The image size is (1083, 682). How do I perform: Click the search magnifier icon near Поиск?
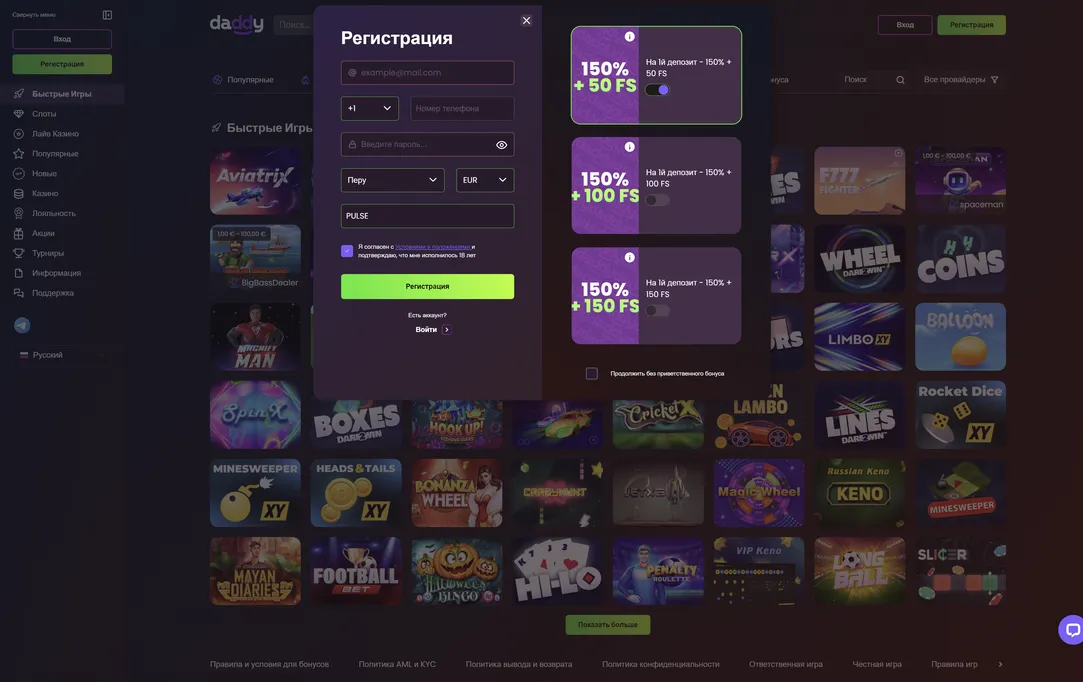(x=900, y=79)
